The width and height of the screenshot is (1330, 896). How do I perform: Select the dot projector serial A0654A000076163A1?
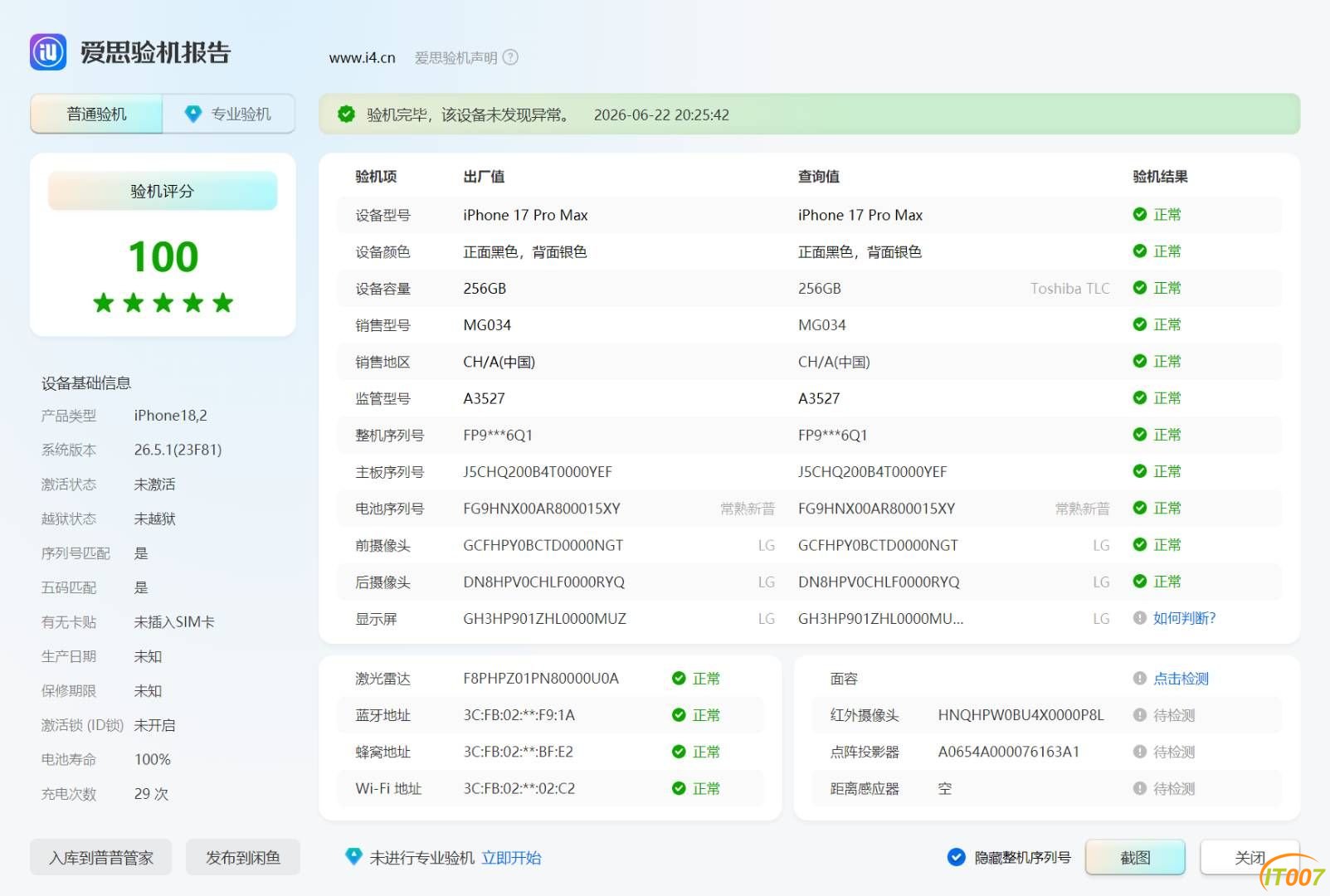click(1009, 752)
